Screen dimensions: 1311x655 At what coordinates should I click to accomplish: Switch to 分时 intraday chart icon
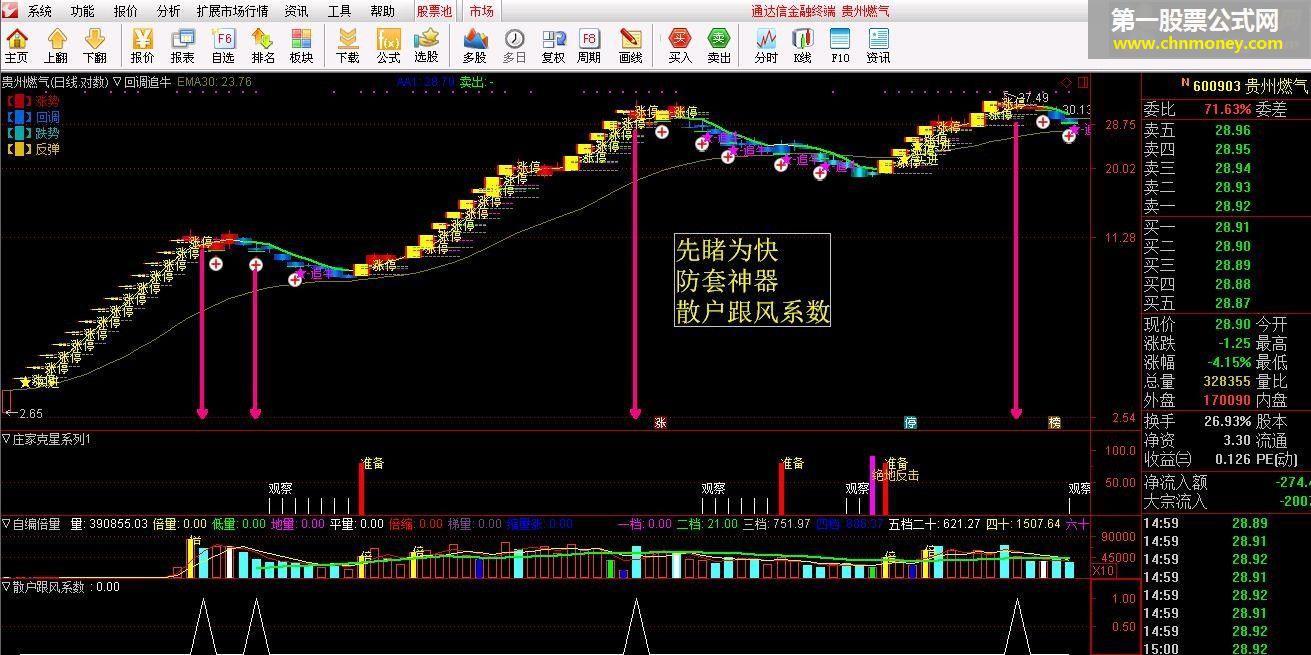pos(766,46)
